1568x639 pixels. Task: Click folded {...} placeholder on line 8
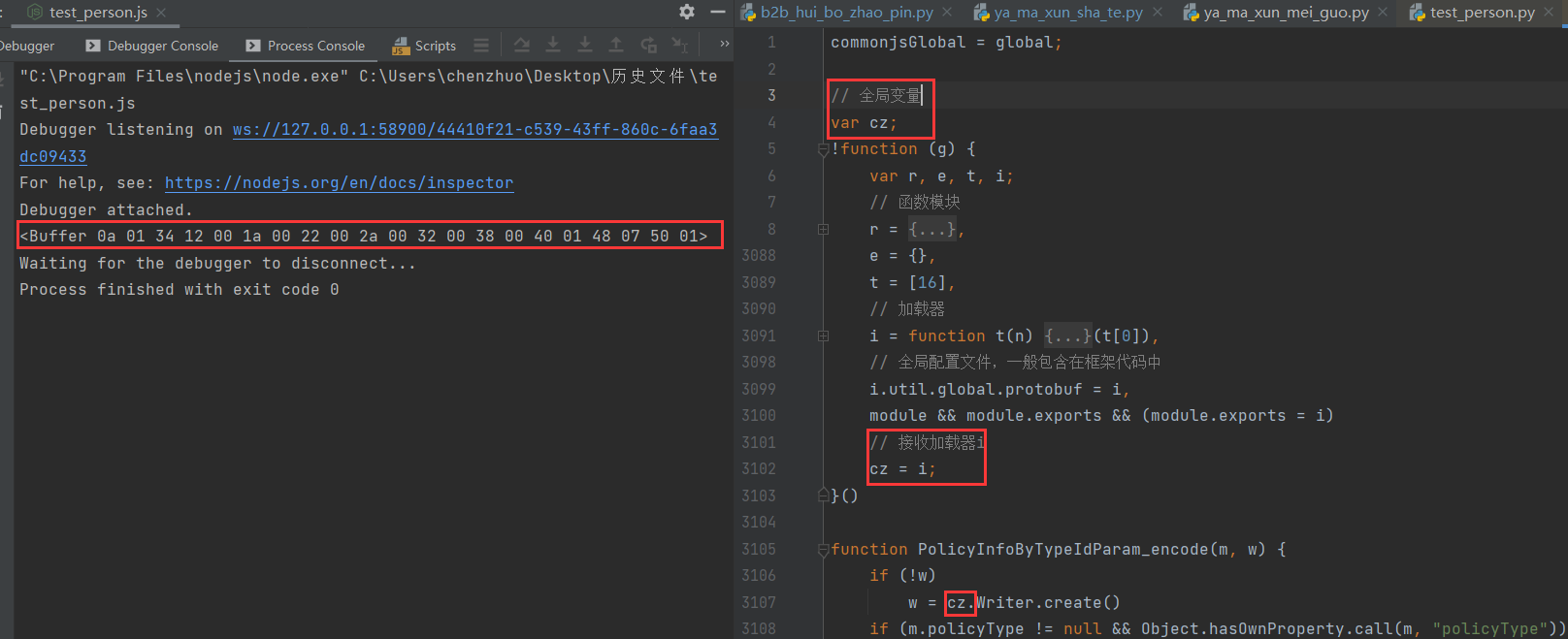click(931, 230)
